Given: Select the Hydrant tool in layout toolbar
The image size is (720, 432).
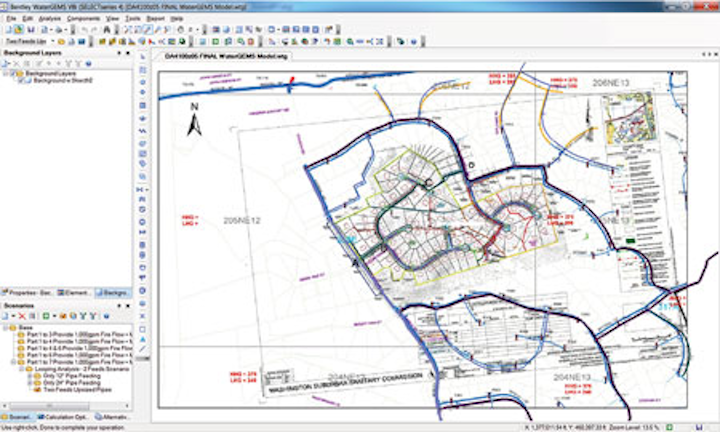Looking at the screenshot, I should 143,92.
